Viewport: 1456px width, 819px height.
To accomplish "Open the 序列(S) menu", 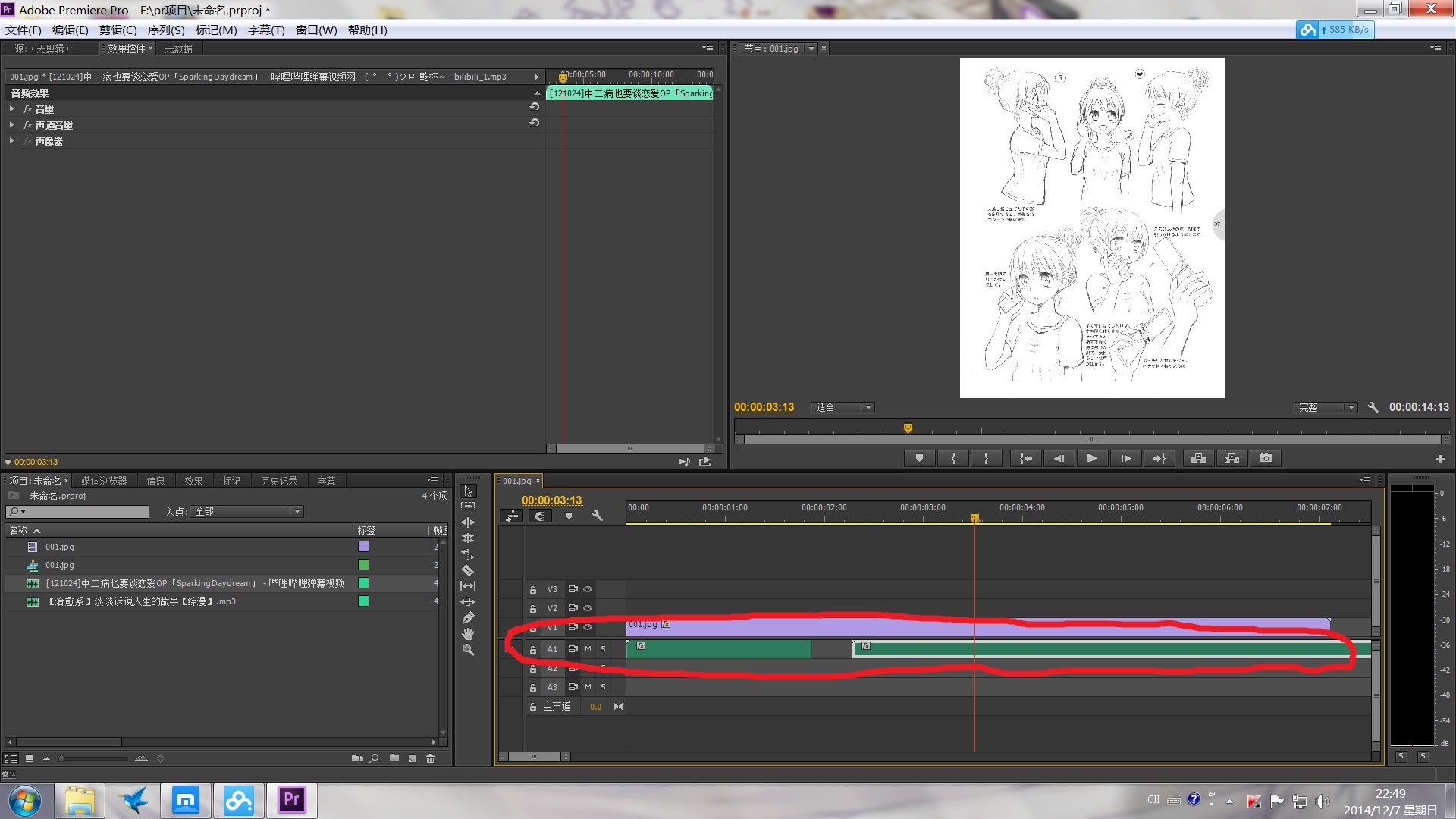I will tap(165, 30).
